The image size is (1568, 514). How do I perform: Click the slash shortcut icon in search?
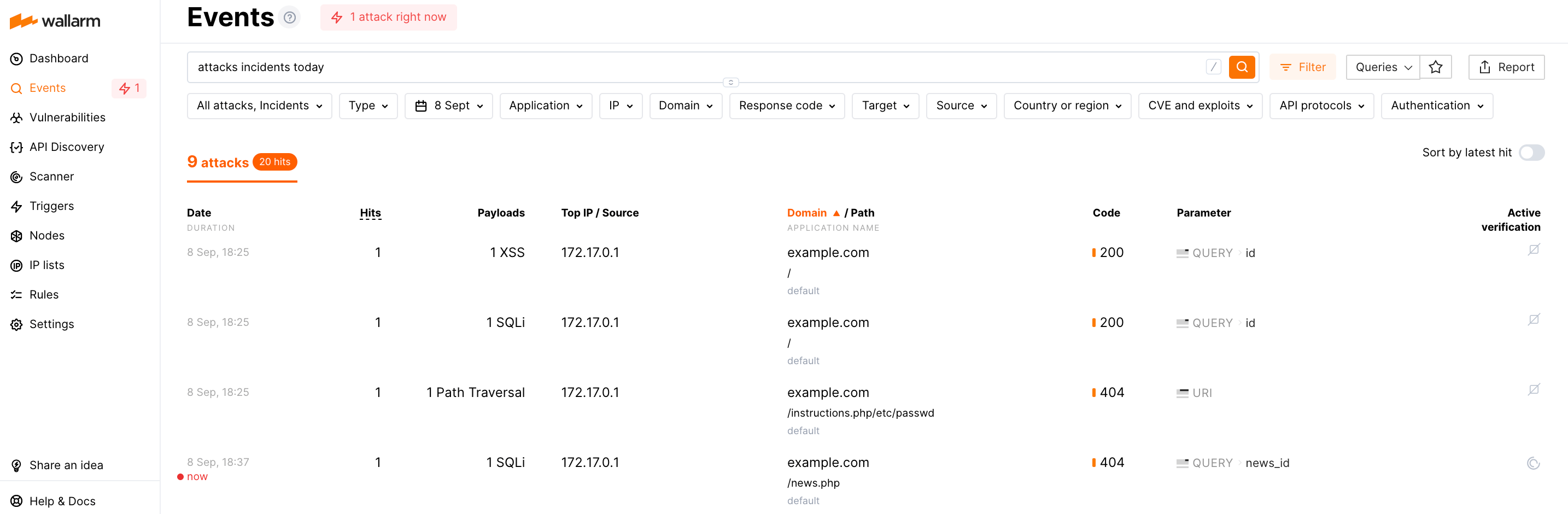pos(1213,67)
